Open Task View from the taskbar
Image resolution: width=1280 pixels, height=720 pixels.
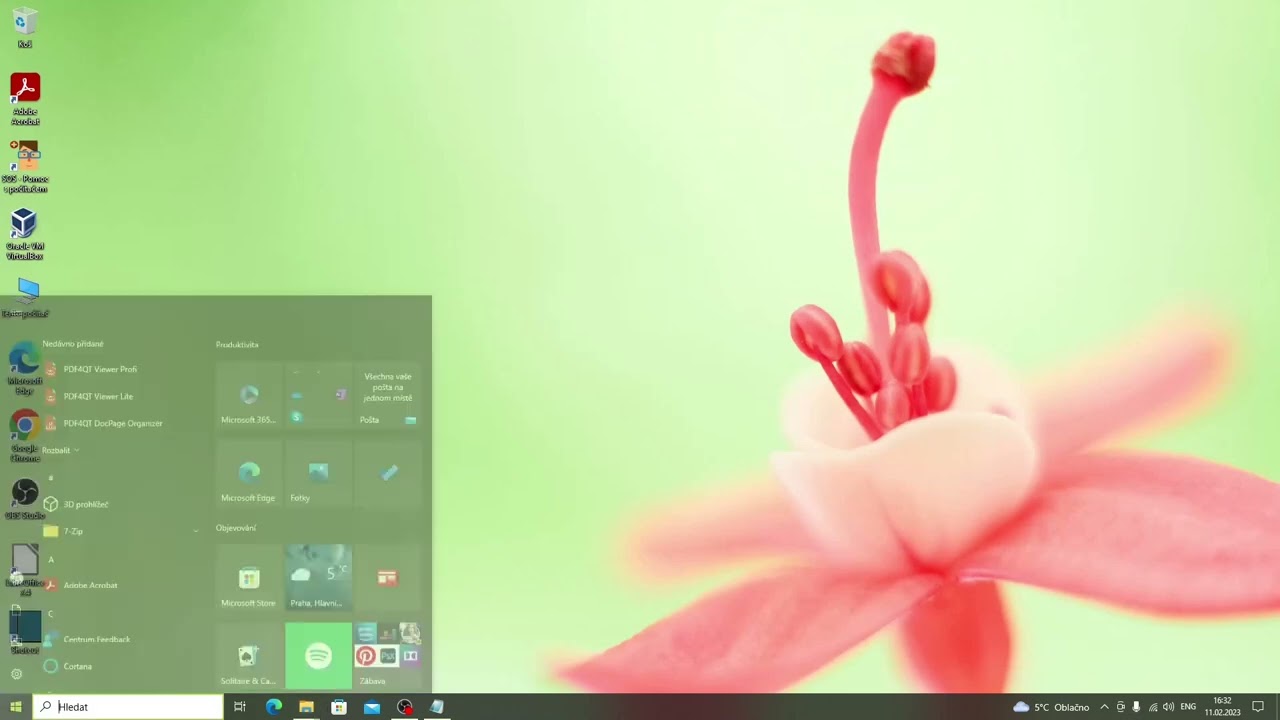coord(240,707)
